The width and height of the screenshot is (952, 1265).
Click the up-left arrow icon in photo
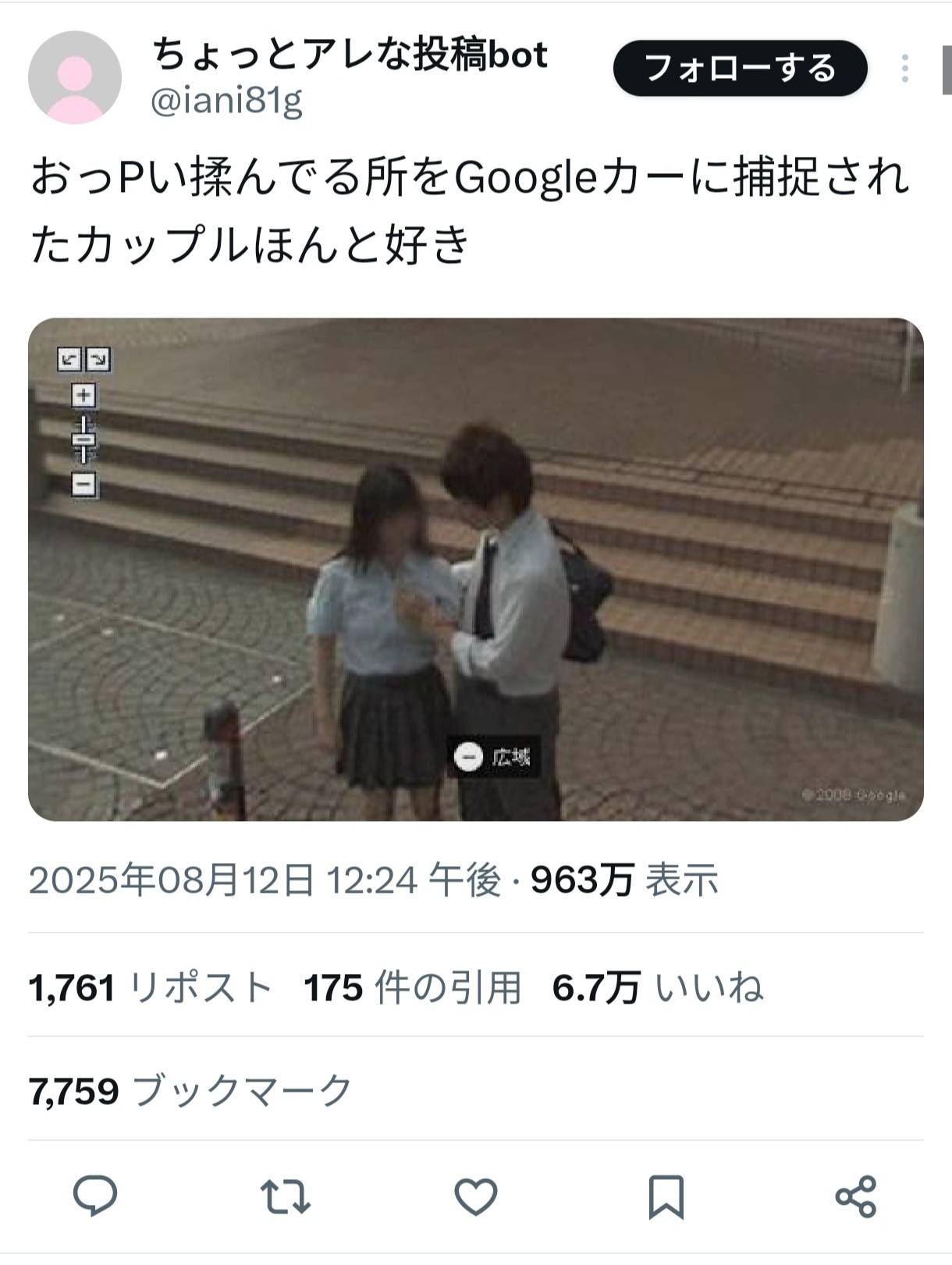click(x=70, y=360)
